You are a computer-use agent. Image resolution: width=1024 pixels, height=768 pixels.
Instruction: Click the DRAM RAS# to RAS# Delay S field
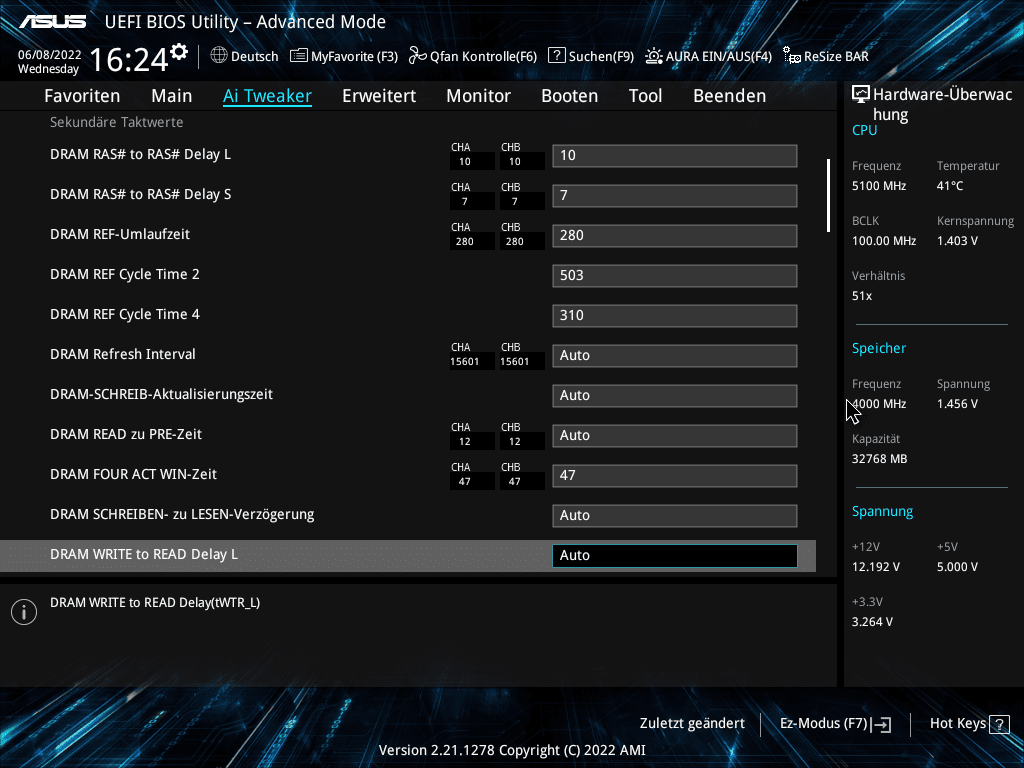[x=675, y=195]
